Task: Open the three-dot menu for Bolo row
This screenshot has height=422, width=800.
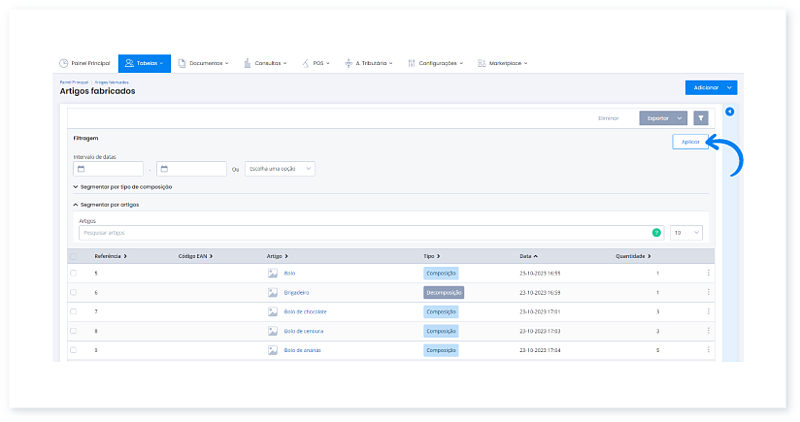Action: point(708,273)
